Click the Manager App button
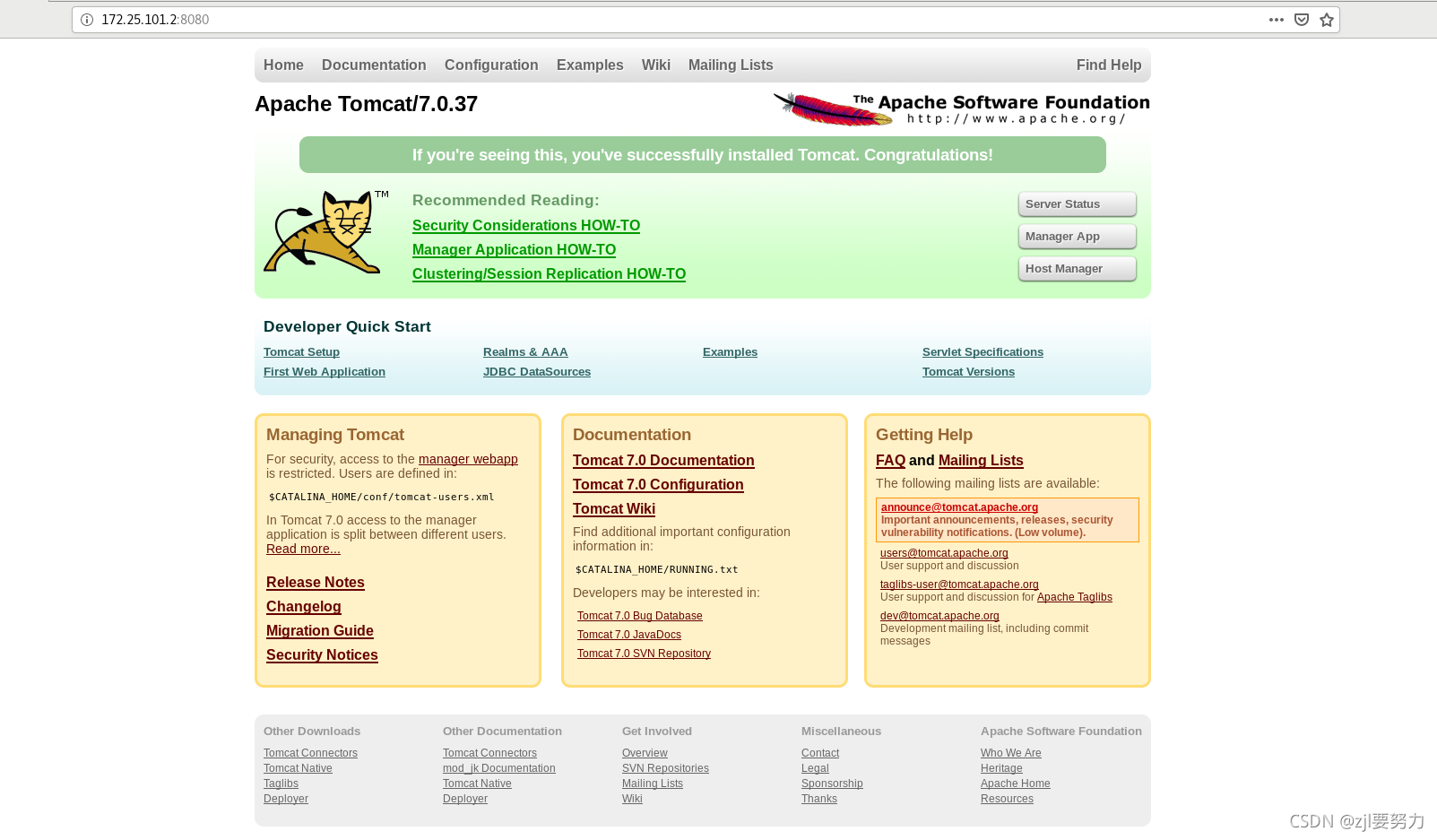The image size is (1437, 840). coord(1078,237)
